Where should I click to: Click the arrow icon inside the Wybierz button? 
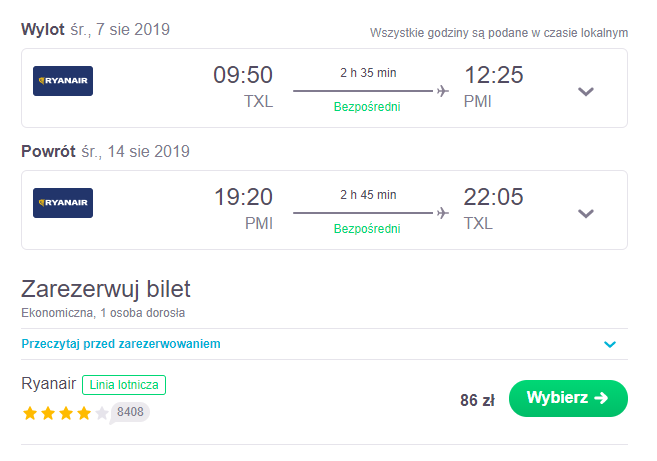601,398
